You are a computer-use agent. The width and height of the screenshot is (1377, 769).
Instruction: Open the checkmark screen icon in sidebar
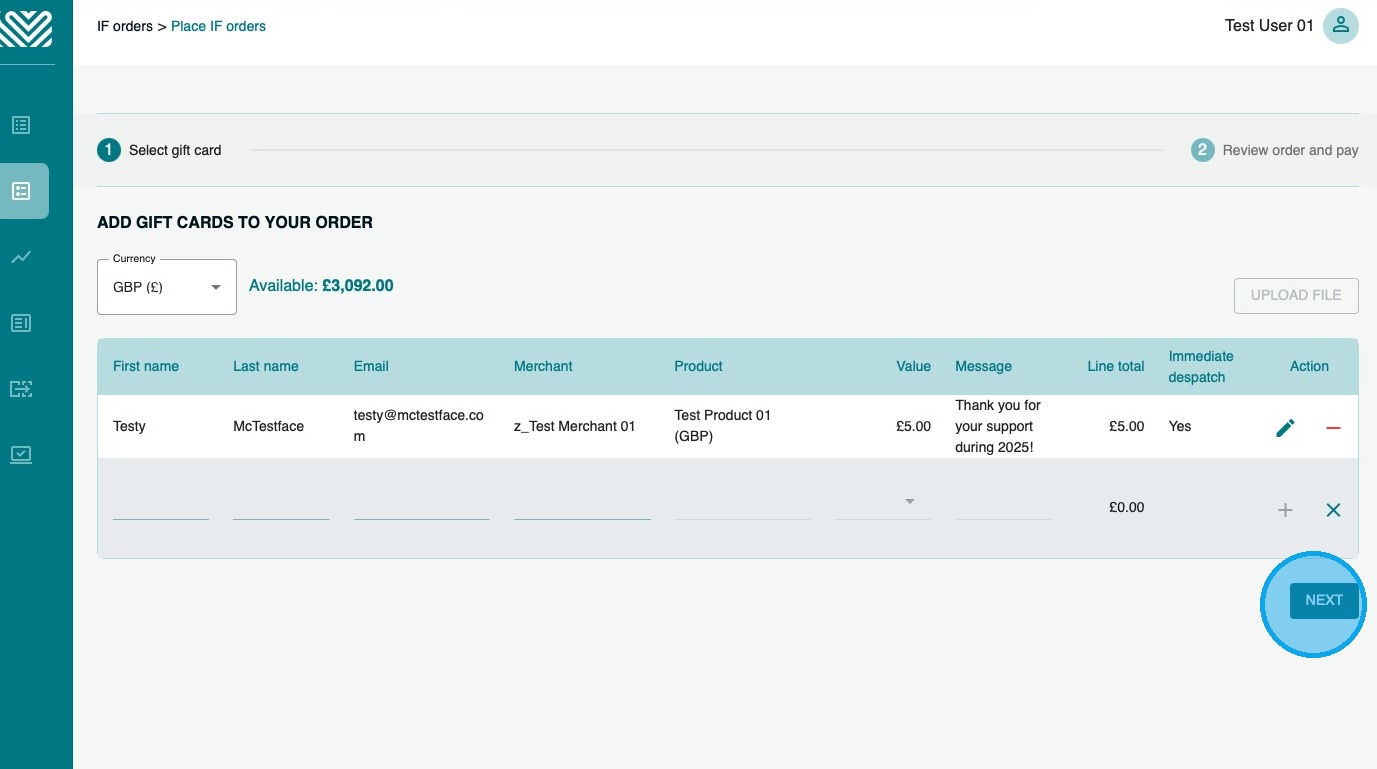point(21,455)
